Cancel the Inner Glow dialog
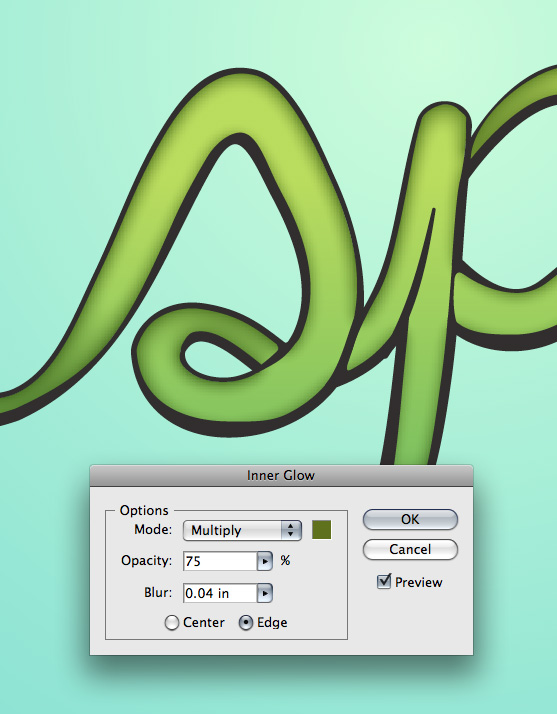The height and width of the screenshot is (714, 557). (x=410, y=550)
